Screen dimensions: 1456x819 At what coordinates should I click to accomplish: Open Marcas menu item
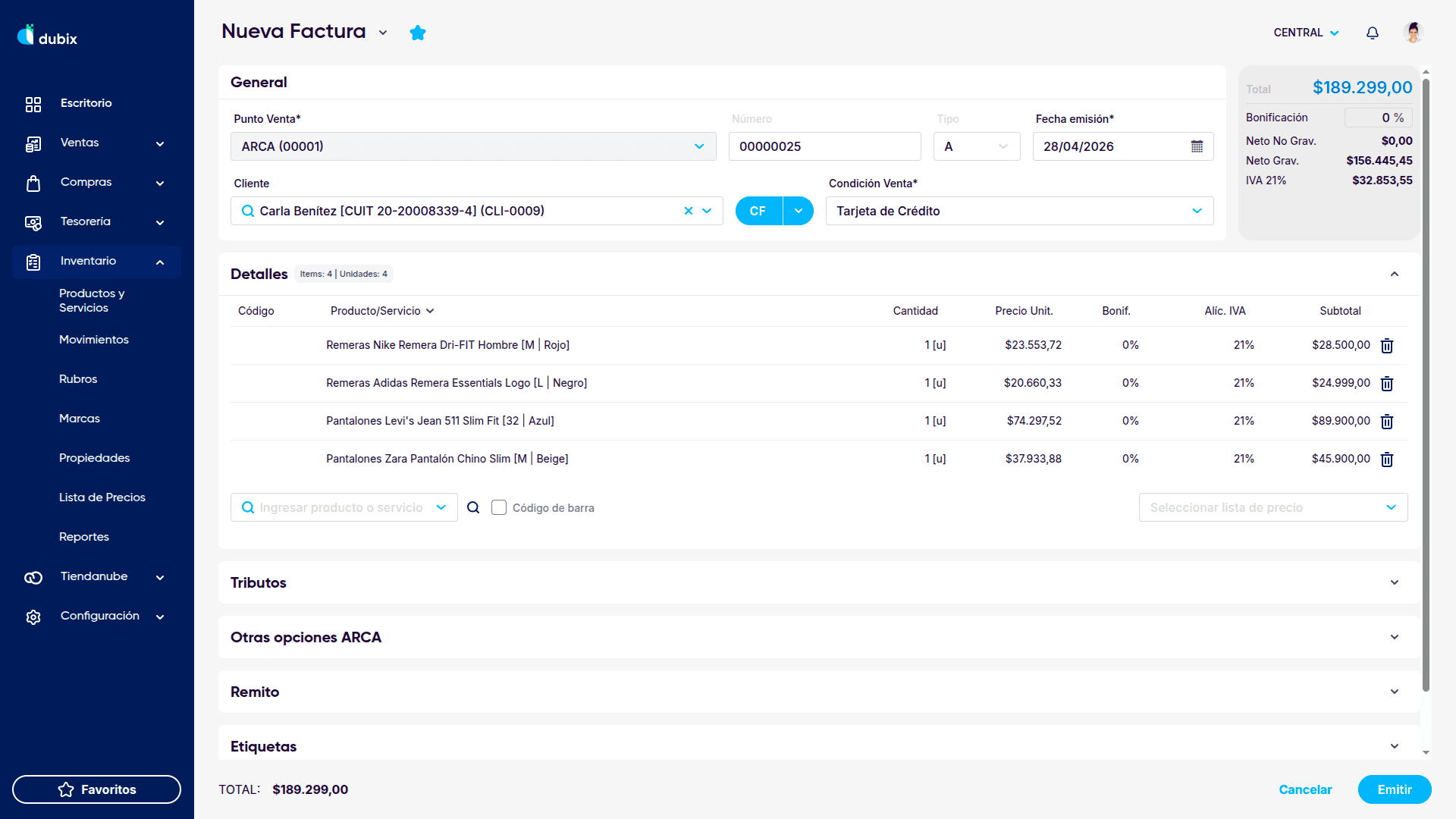80,419
